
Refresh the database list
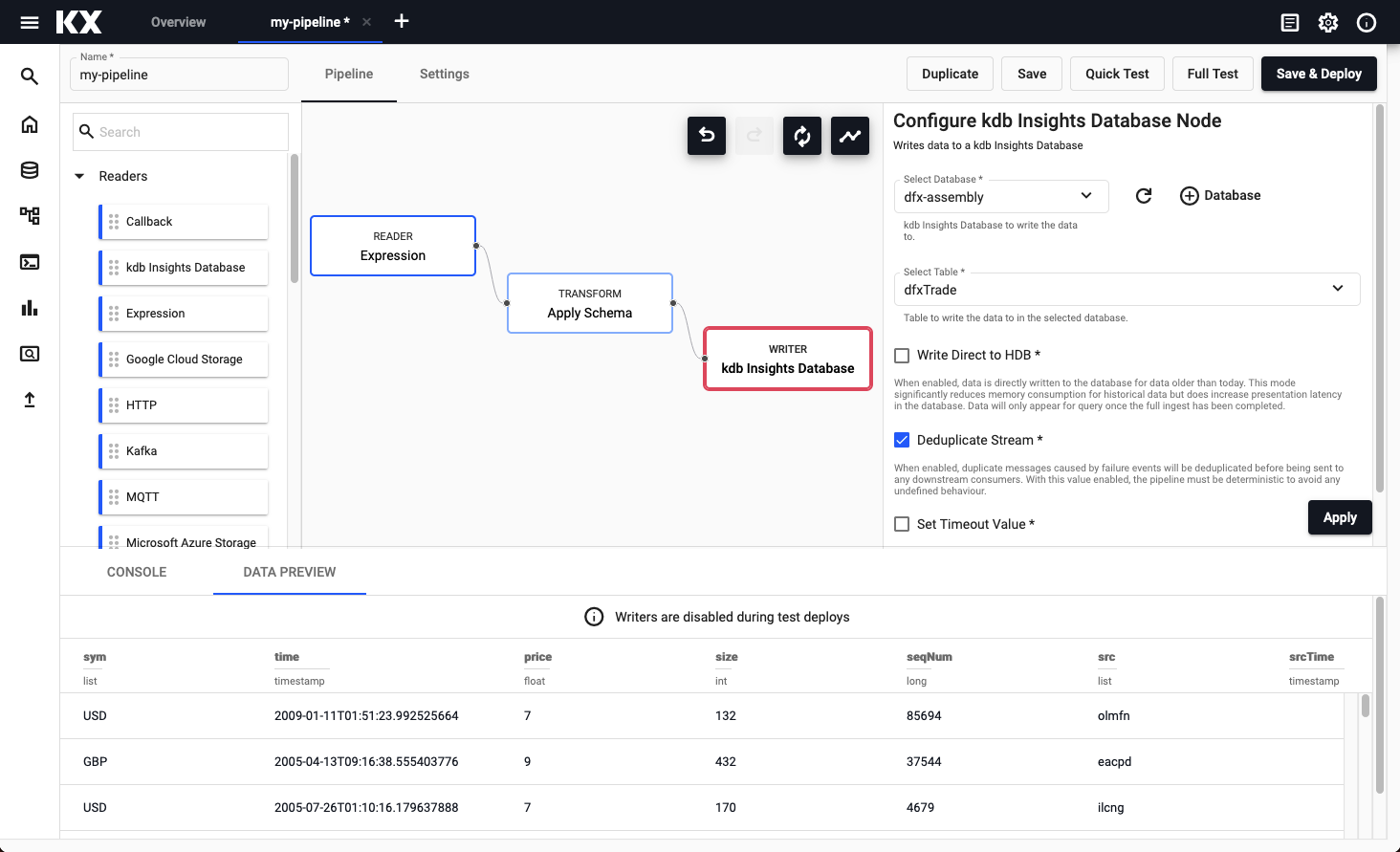coord(1144,196)
